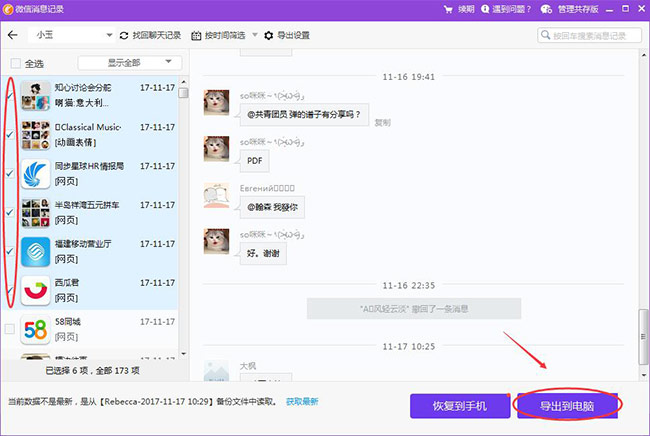
Task: Click 按时间筛选 in the toolbar
Action: point(225,36)
